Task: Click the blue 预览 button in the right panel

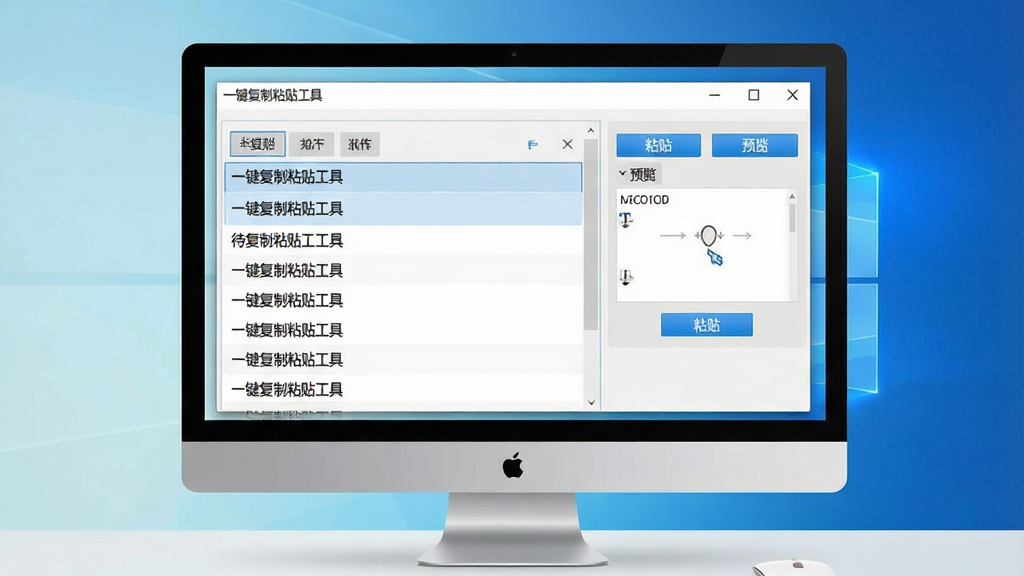Action: [754, 145]
